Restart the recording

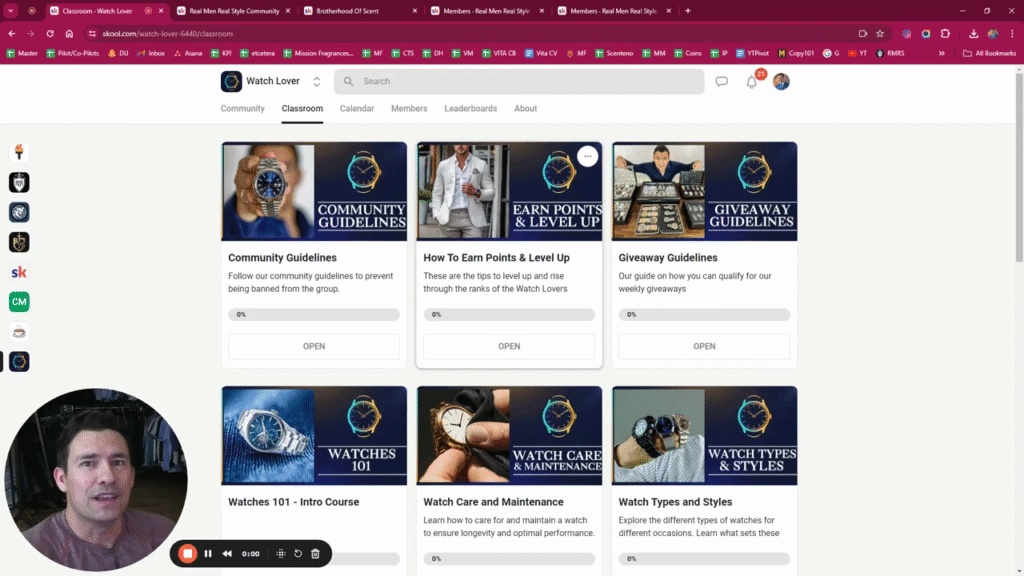(298, 554)
